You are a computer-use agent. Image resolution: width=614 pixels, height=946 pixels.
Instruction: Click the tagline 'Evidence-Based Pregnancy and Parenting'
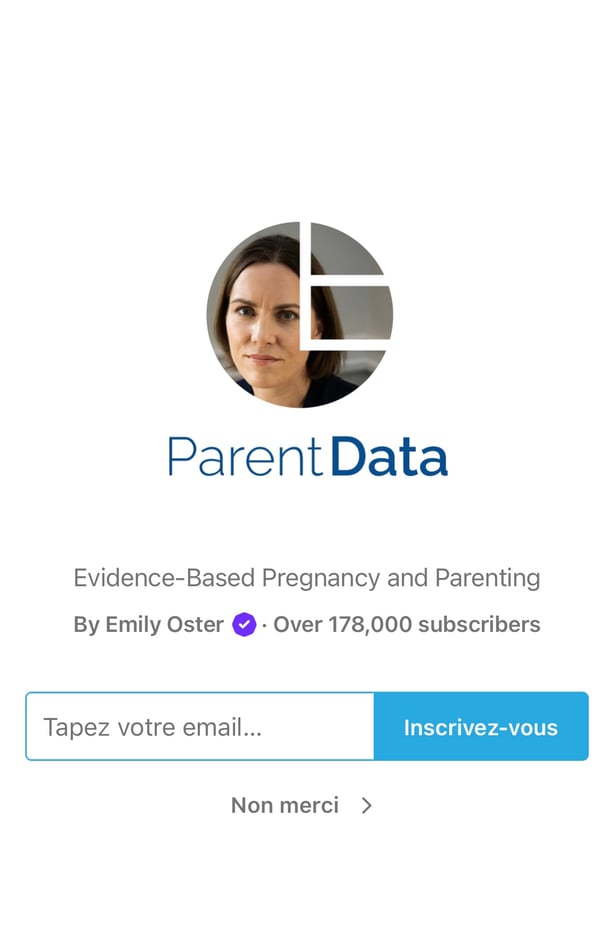point(307,578)
